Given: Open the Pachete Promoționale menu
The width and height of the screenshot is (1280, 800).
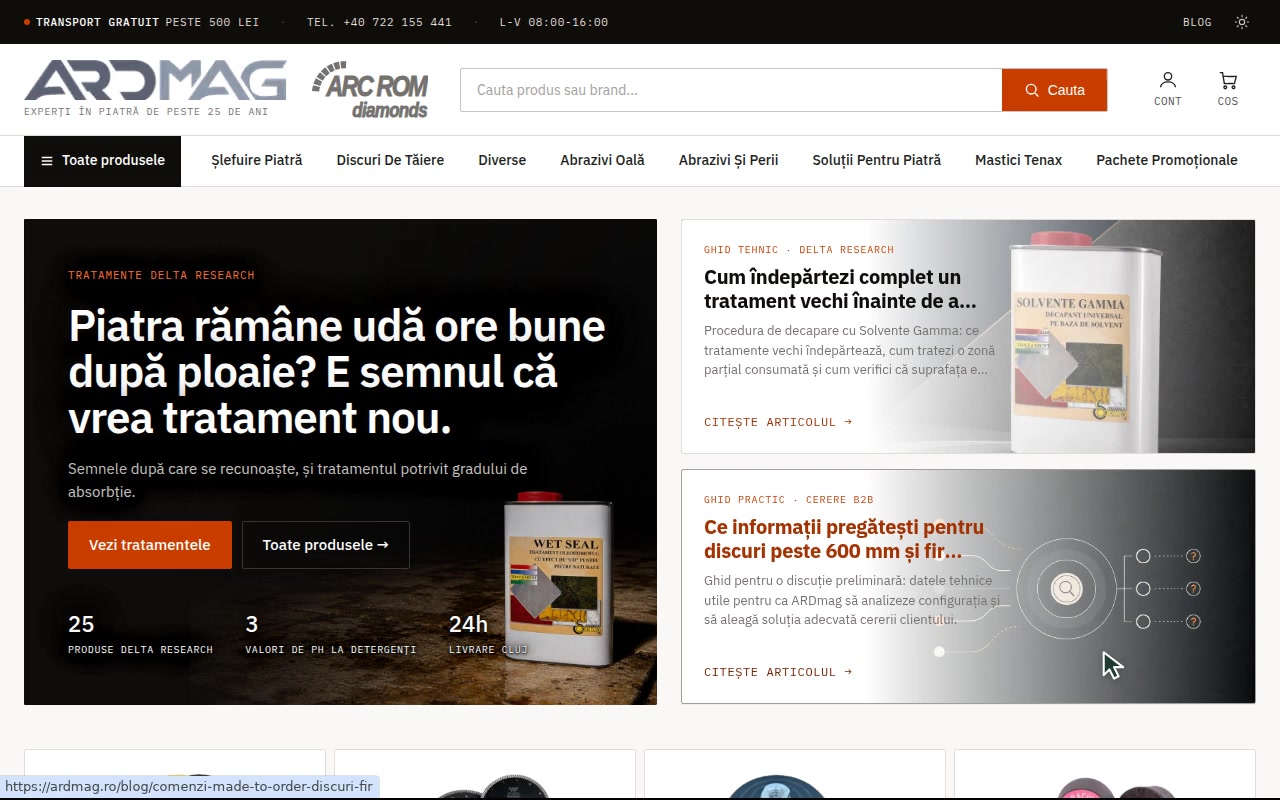Looking at the screenshot, I should [1166, 160].
